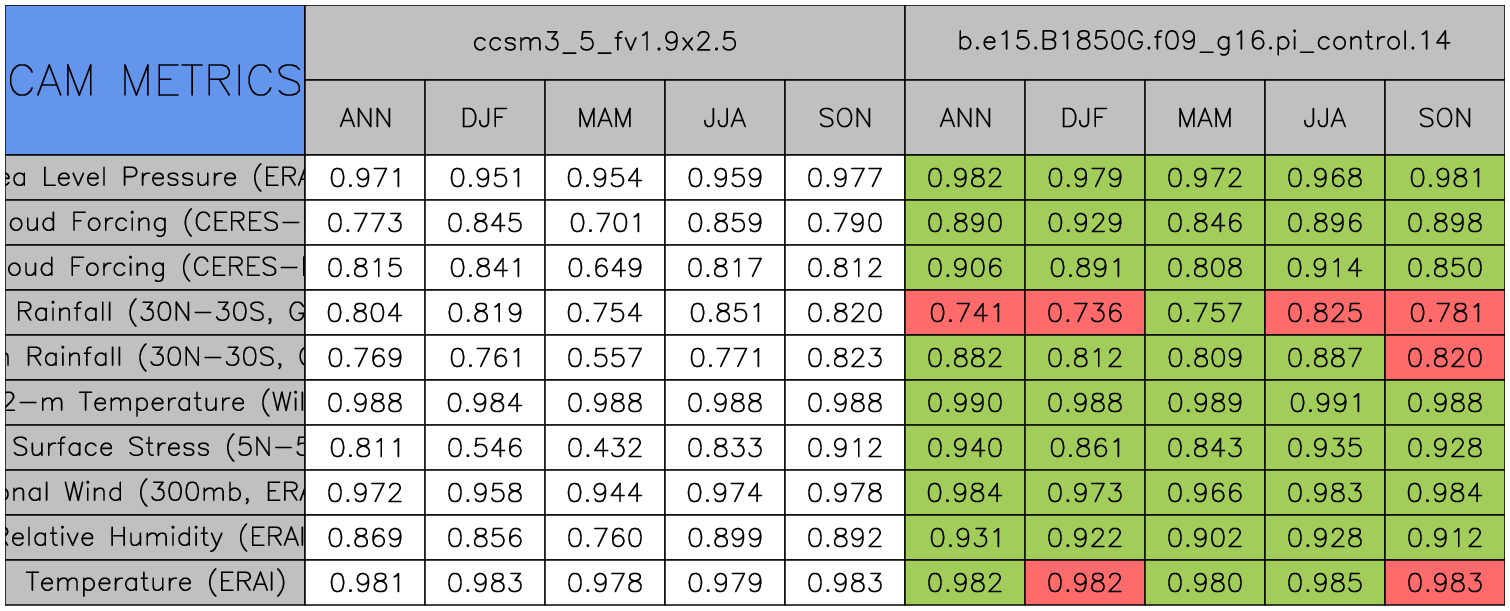Open the 2-m Temperature row label
Image resolution: width=1510 pixels, height=611 pixels.
click(155, 403)
